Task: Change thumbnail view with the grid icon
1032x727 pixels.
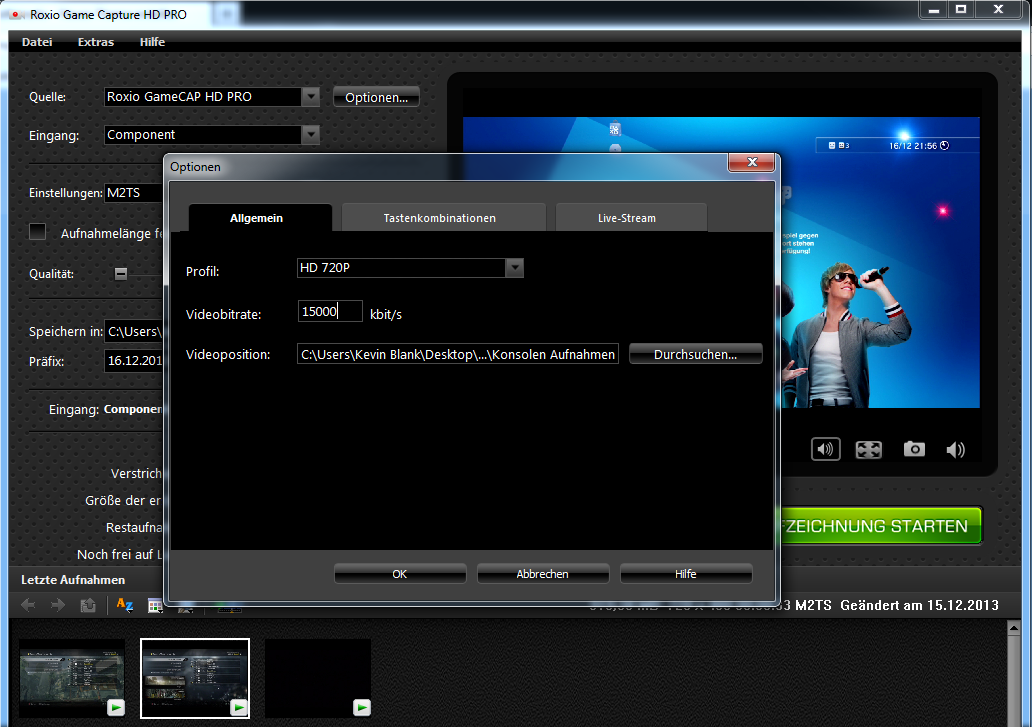Action: (155, 606)
